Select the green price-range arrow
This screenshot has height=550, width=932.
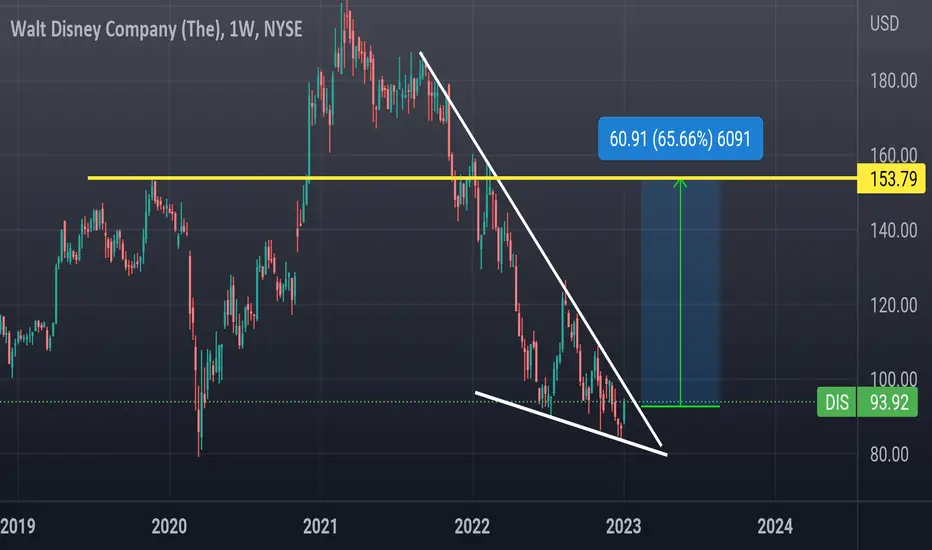(681, 293)
